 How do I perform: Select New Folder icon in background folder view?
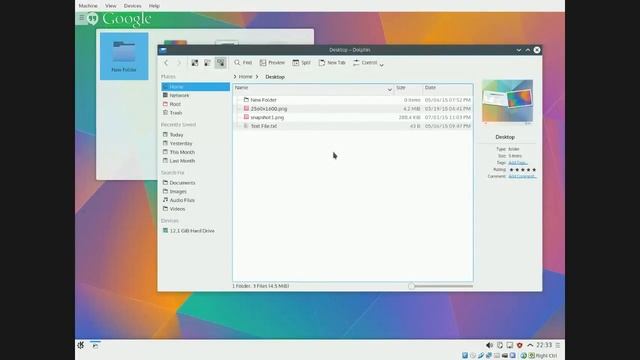(x=124, y=56)
